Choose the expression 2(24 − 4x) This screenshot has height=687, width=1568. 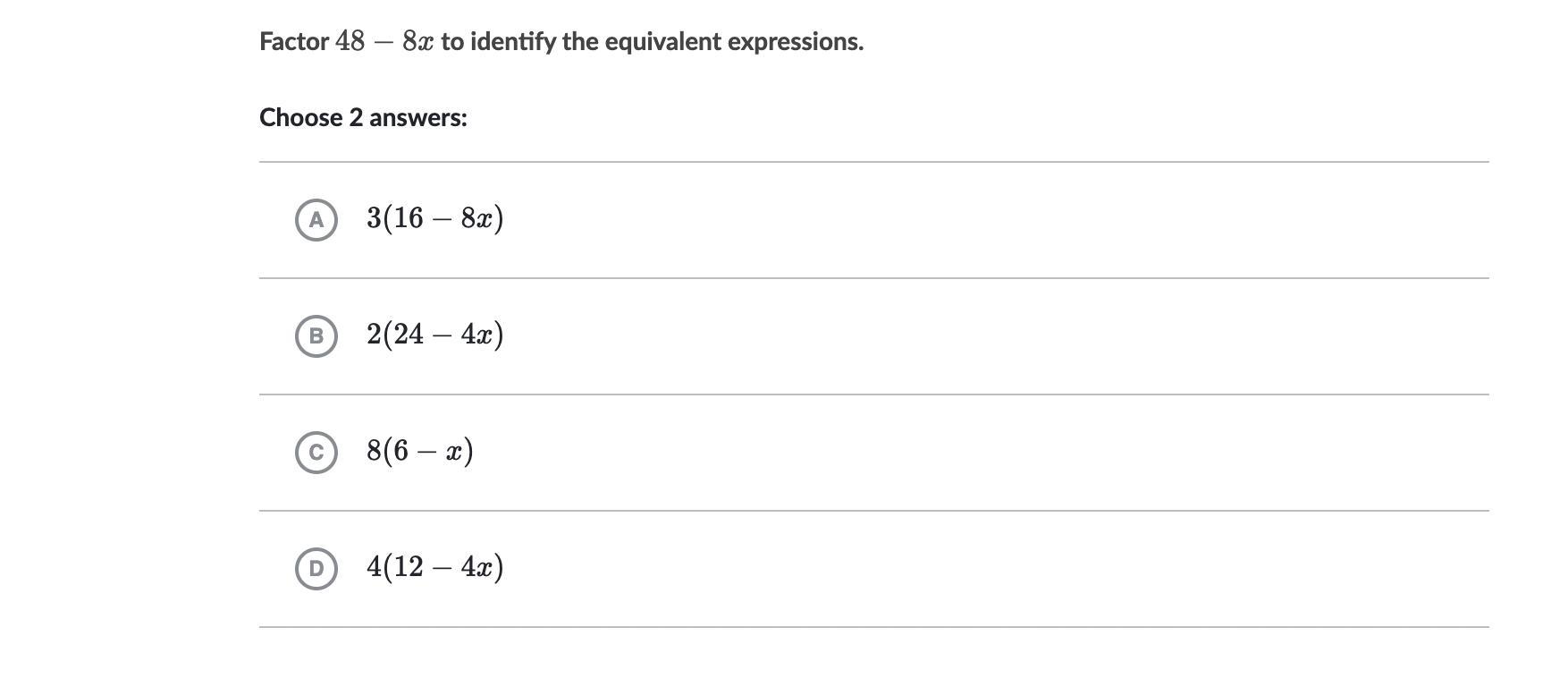pos(434,335)
